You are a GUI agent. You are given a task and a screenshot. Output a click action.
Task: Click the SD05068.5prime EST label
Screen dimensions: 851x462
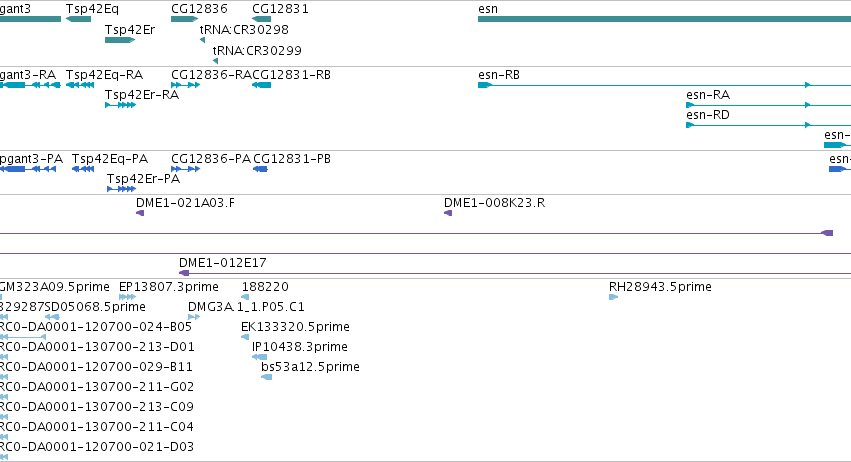tap(95, 307)
